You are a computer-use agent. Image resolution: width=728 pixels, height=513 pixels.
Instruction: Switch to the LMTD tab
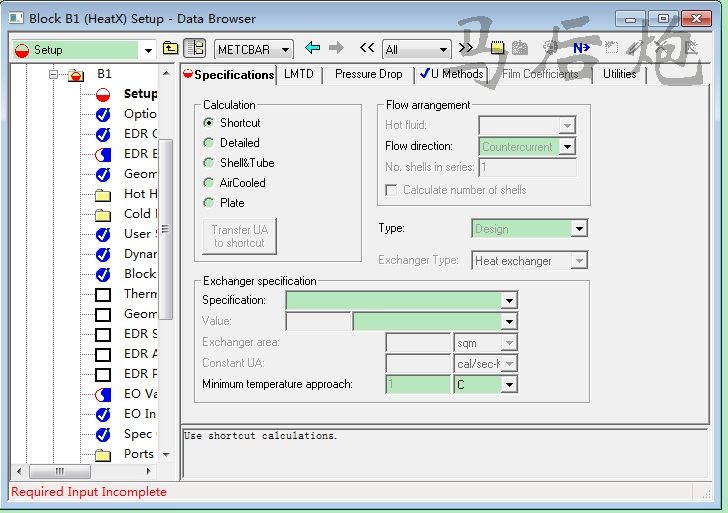point(298,75)
